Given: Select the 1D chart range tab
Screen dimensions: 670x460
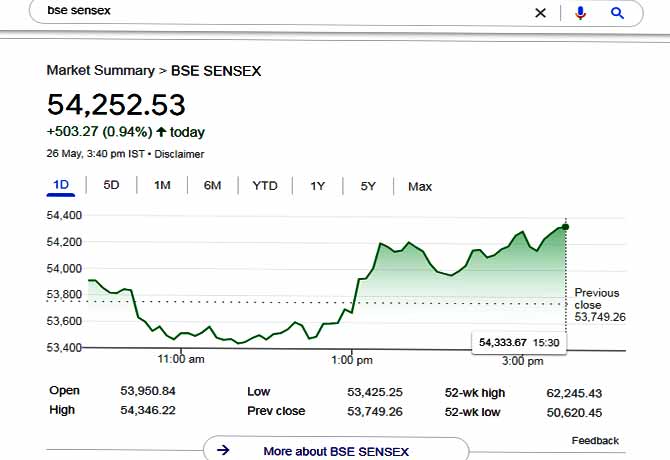Looking at the screenshot, I should [61, 185].
